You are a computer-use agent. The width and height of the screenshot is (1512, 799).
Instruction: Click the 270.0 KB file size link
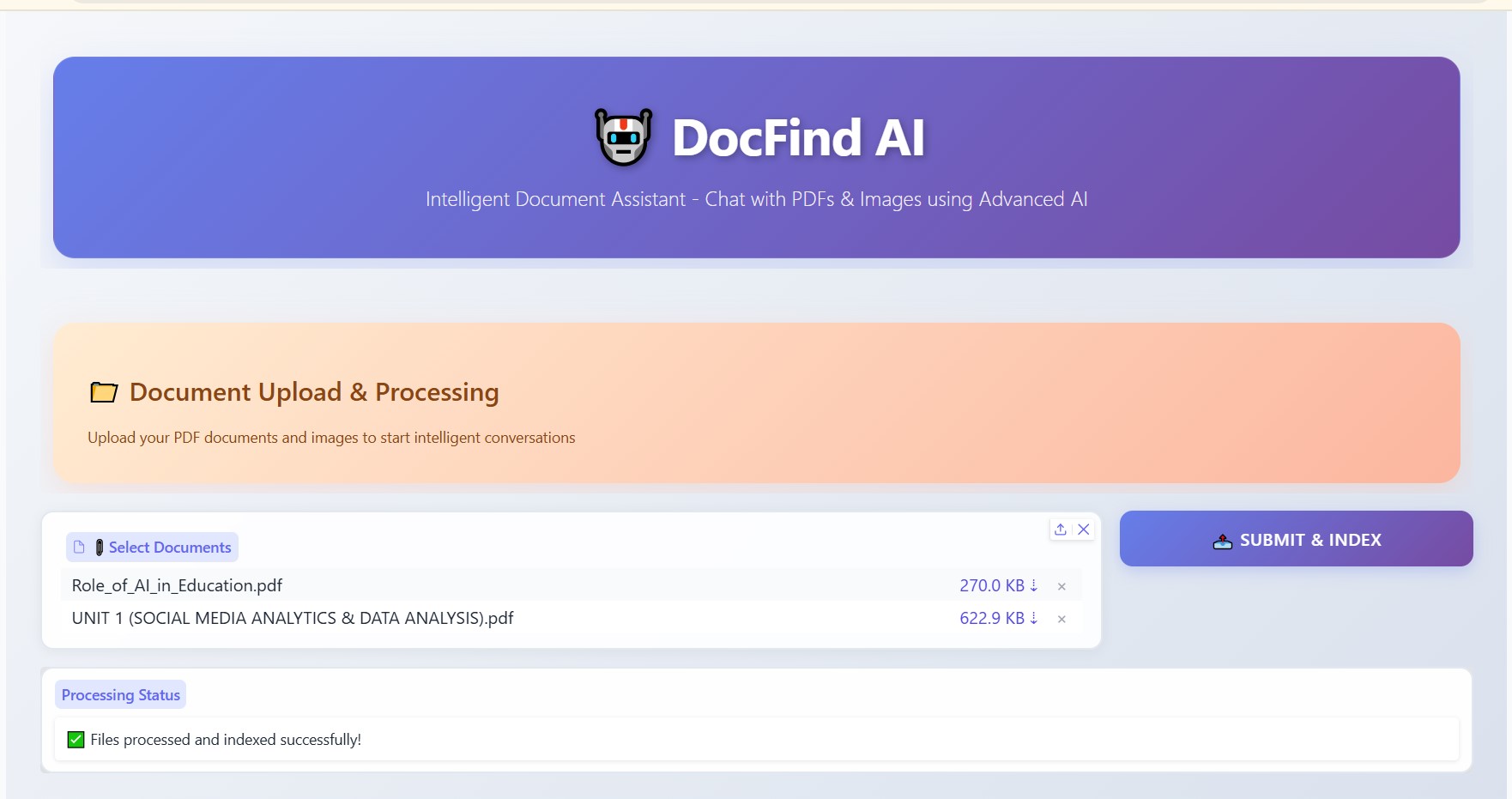point(992,585)
